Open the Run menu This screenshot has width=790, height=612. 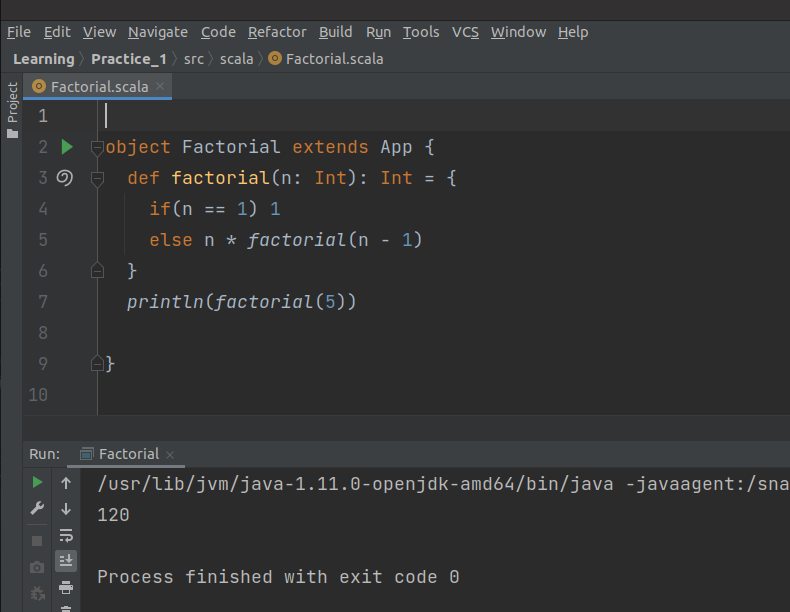[378, 32]
